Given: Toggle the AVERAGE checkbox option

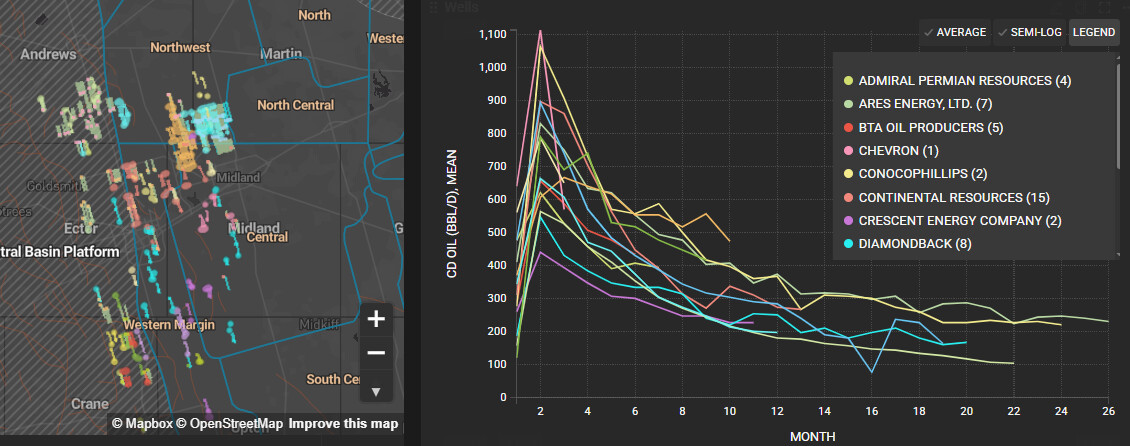Looking at the screenshot, I should pyautogui.click(x=955, y=33).
